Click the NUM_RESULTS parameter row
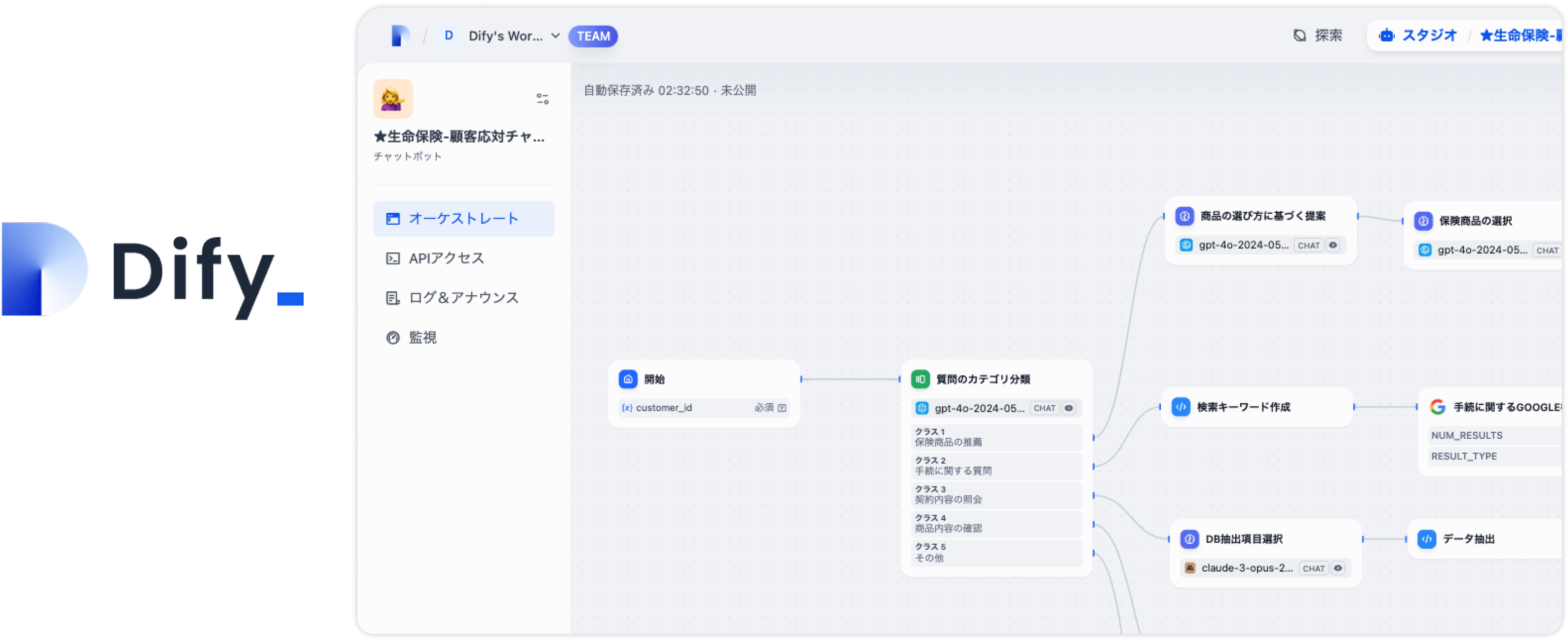The image size is (1568, 640). [1496, 435]
